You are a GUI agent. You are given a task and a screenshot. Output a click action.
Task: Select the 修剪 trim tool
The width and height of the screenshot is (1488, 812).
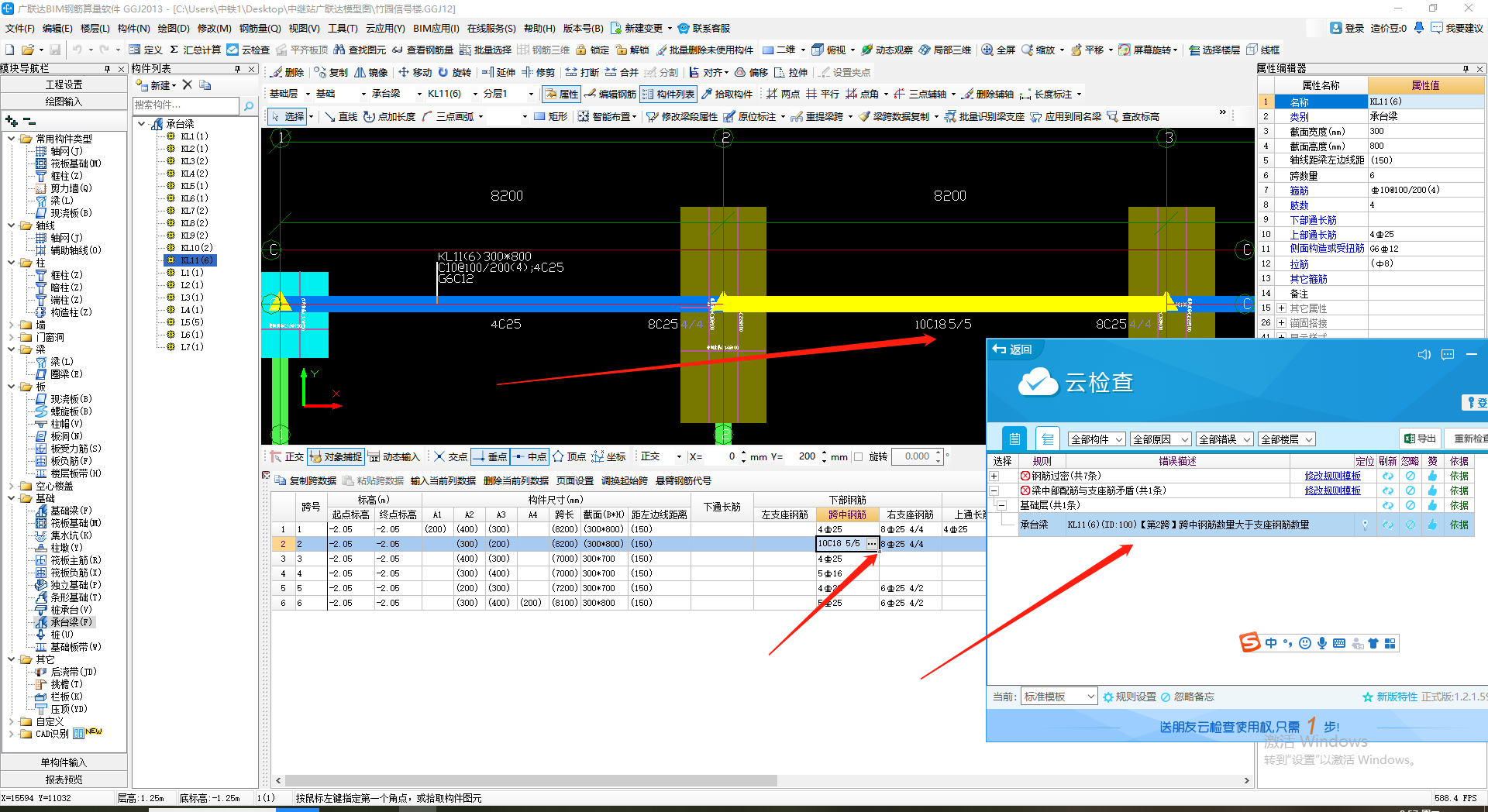click(x=539, y=72)
